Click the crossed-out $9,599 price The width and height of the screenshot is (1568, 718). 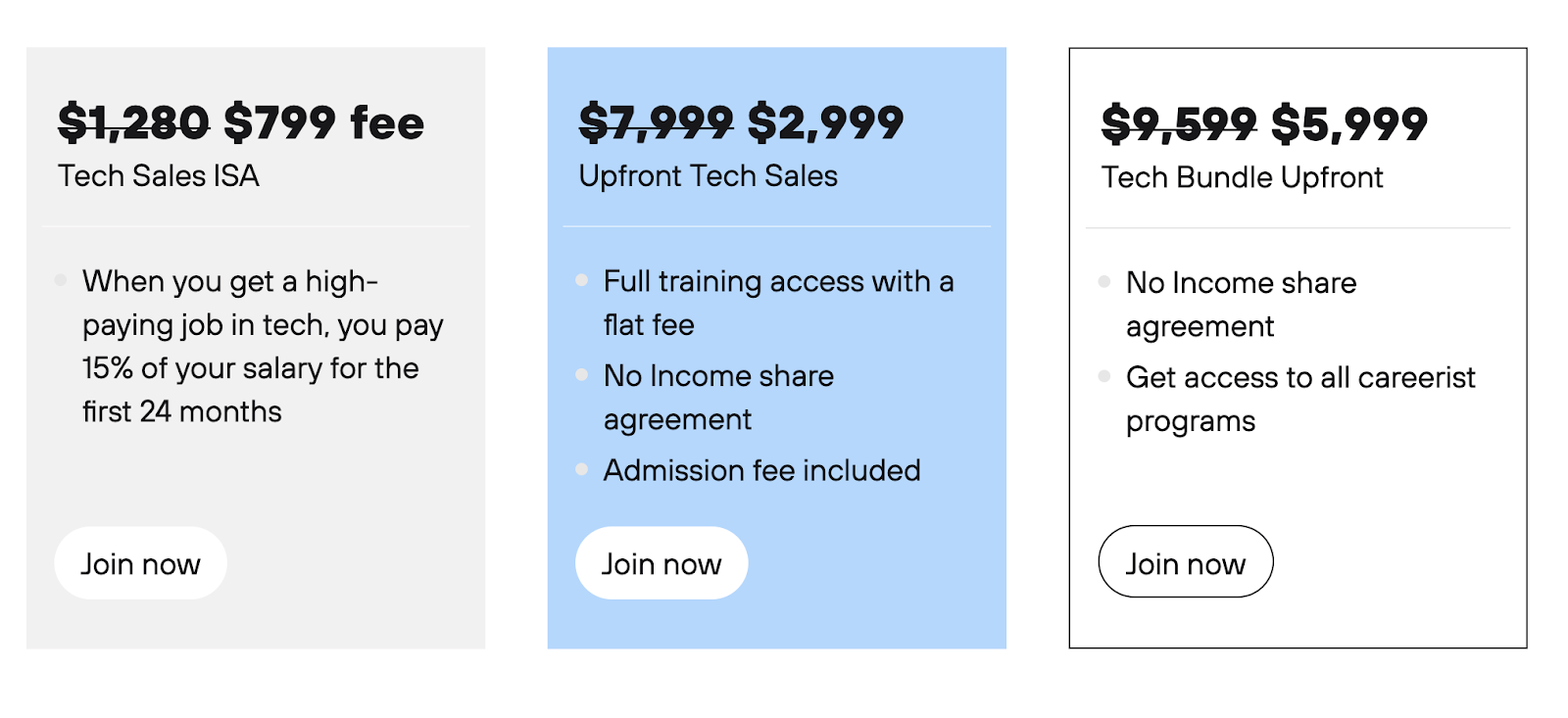pyautogui.click(x=1179, y=124)
